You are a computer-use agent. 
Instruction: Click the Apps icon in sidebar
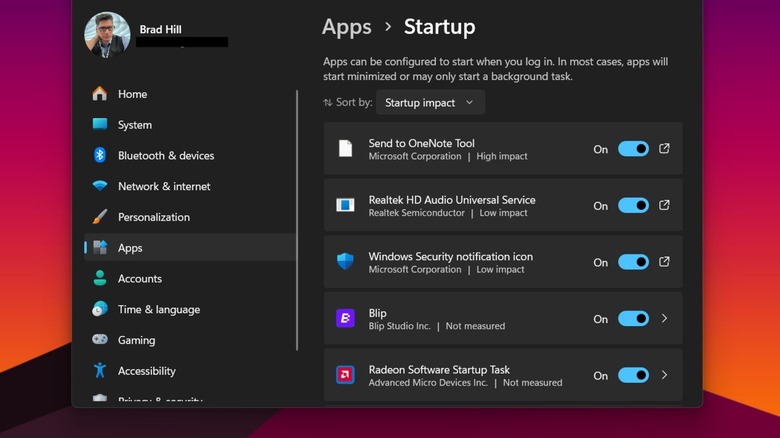[100, 247]
